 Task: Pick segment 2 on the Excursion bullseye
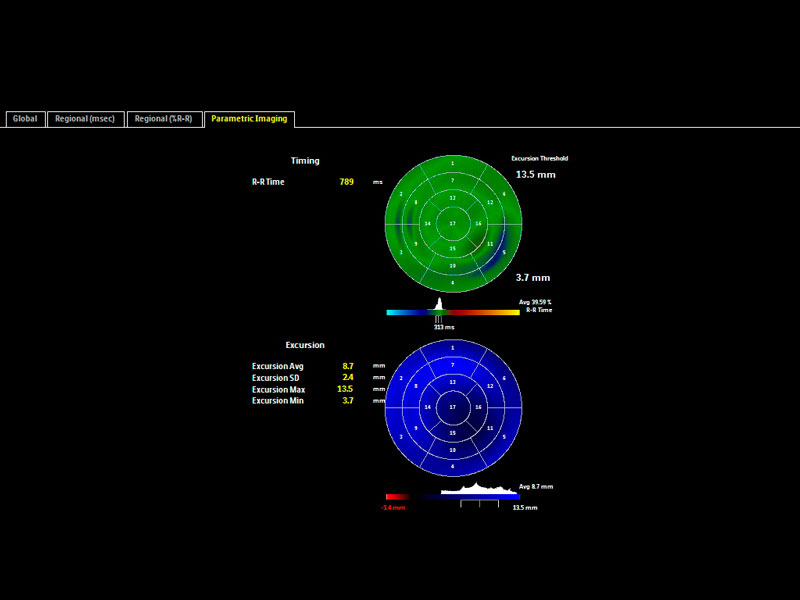click(402, 379)
